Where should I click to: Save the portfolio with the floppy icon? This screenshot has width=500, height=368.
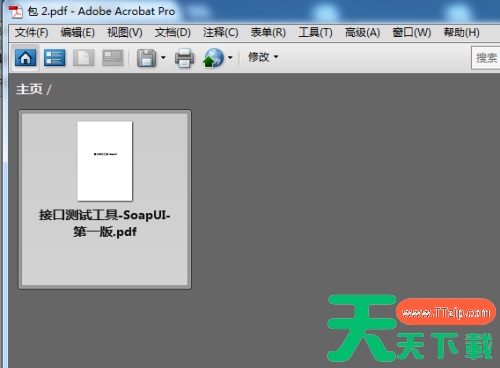click(x=147, y=58)
